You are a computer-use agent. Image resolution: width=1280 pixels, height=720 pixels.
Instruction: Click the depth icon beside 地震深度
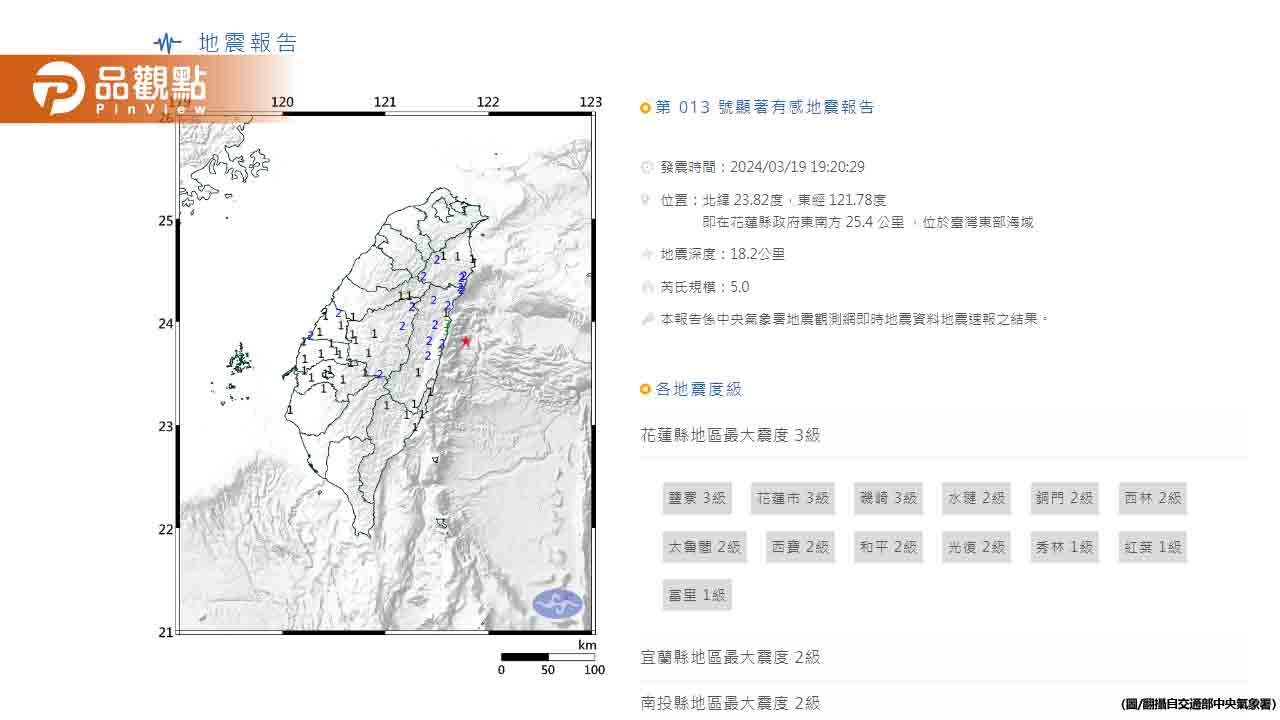coord(647,254)
